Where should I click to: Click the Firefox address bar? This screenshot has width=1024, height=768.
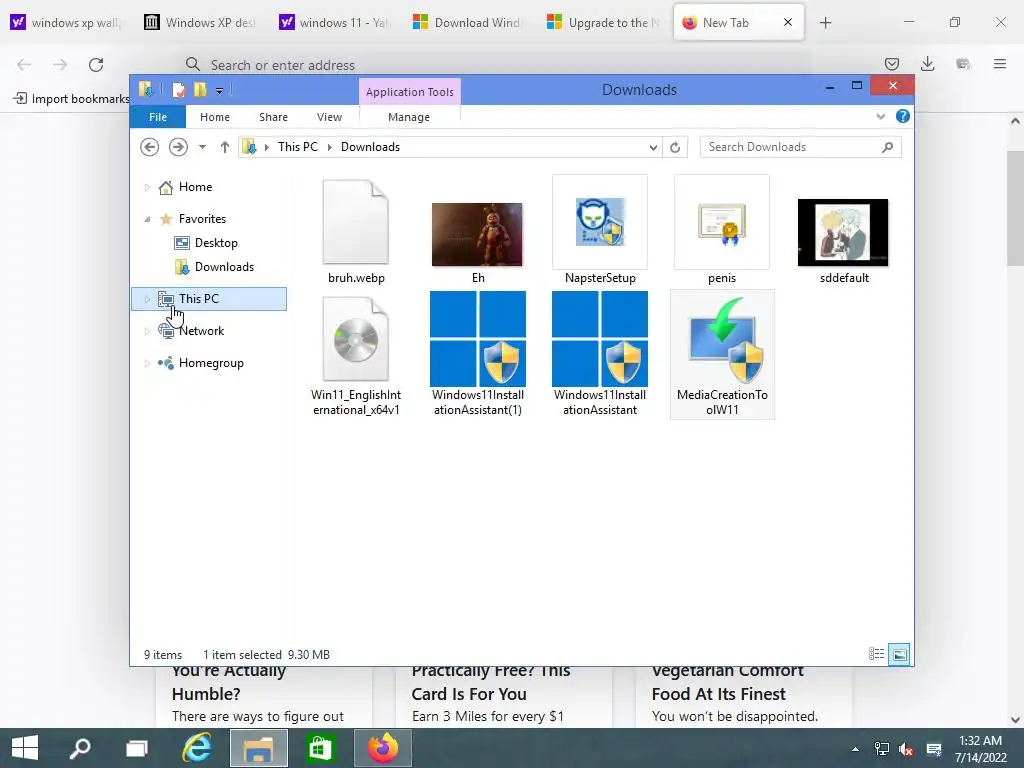(x=496, y=65)
